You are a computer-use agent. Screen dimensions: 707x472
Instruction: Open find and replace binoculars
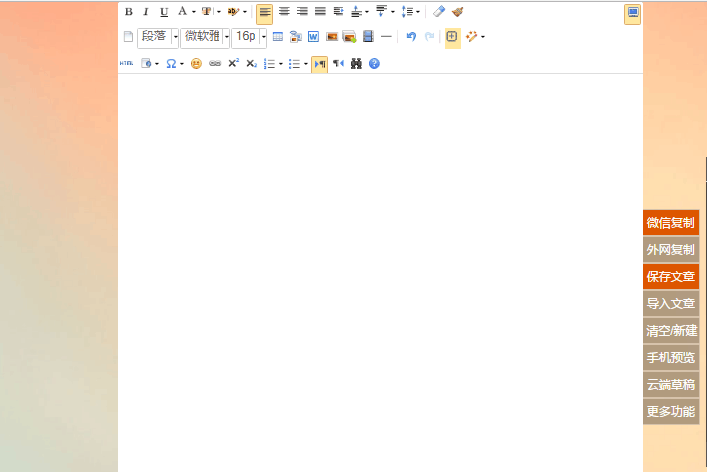[356, 63]
